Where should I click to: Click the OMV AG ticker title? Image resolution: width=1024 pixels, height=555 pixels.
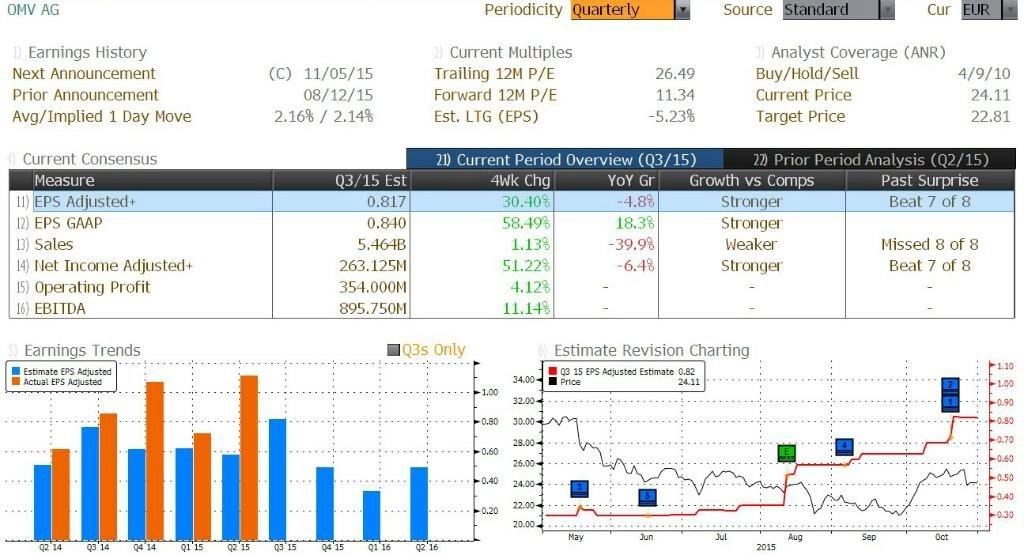tap(33, 10)
